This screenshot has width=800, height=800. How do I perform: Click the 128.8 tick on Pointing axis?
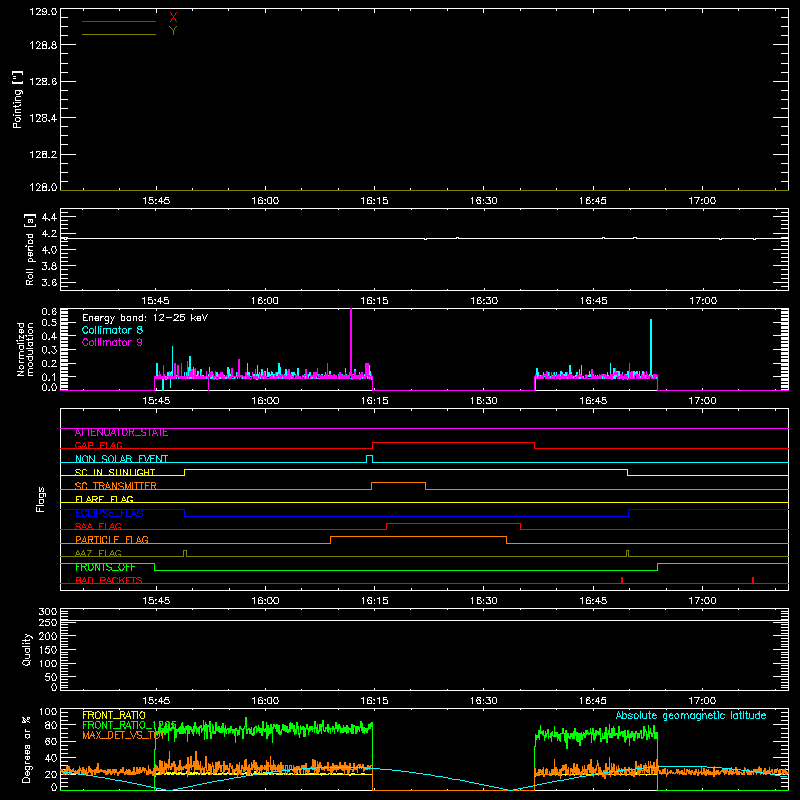click(43, 45)
